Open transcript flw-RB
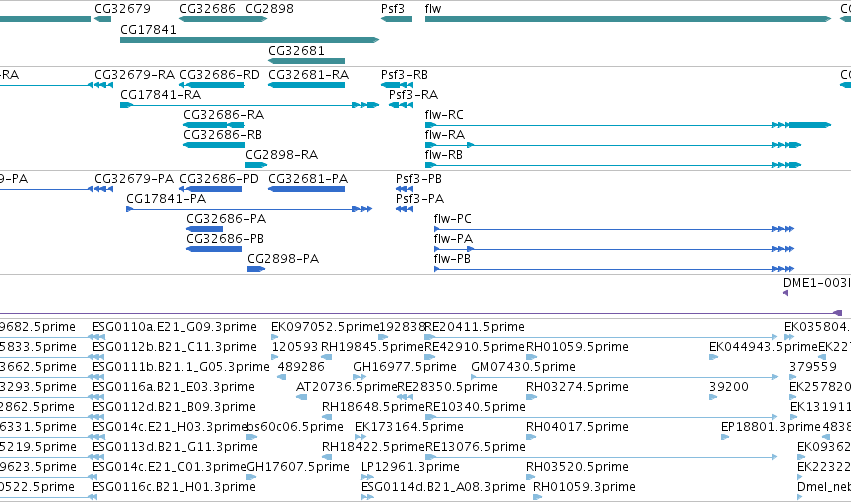 [443, 155]
